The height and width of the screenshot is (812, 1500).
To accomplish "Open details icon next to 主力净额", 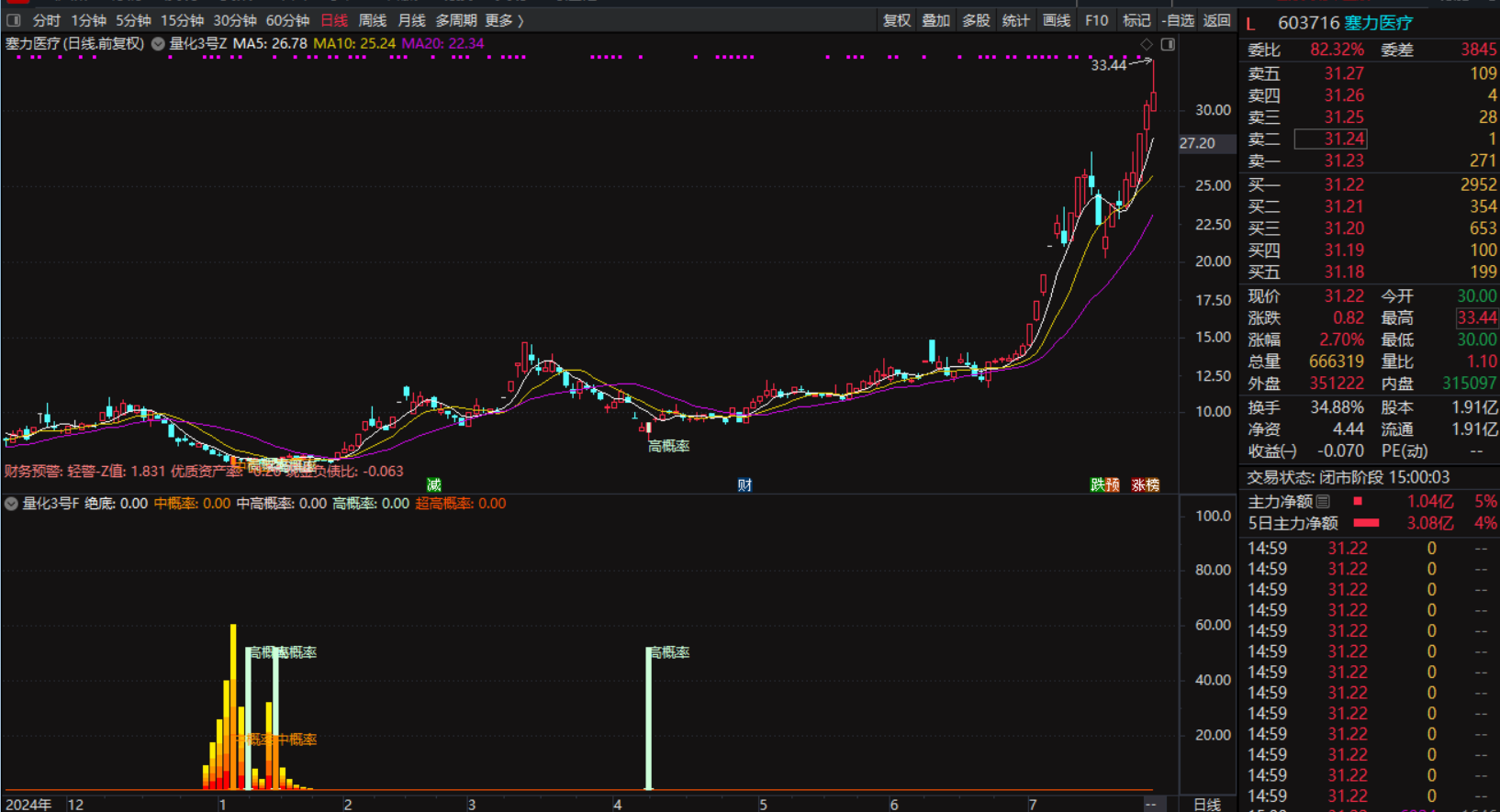I will 1323,502.
